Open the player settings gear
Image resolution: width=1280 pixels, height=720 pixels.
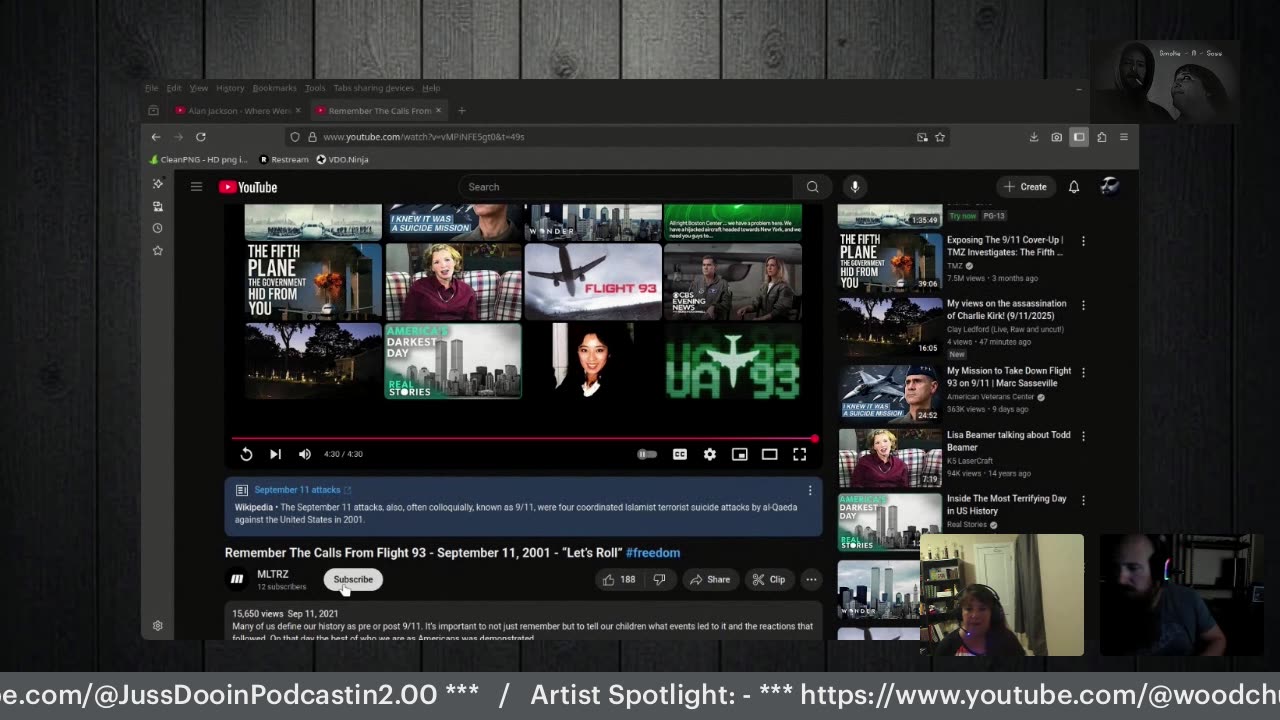tap(710, 454)
